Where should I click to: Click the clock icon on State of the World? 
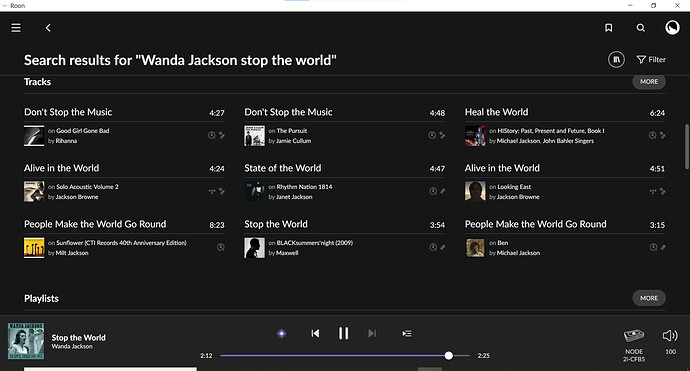pos(433,191)
